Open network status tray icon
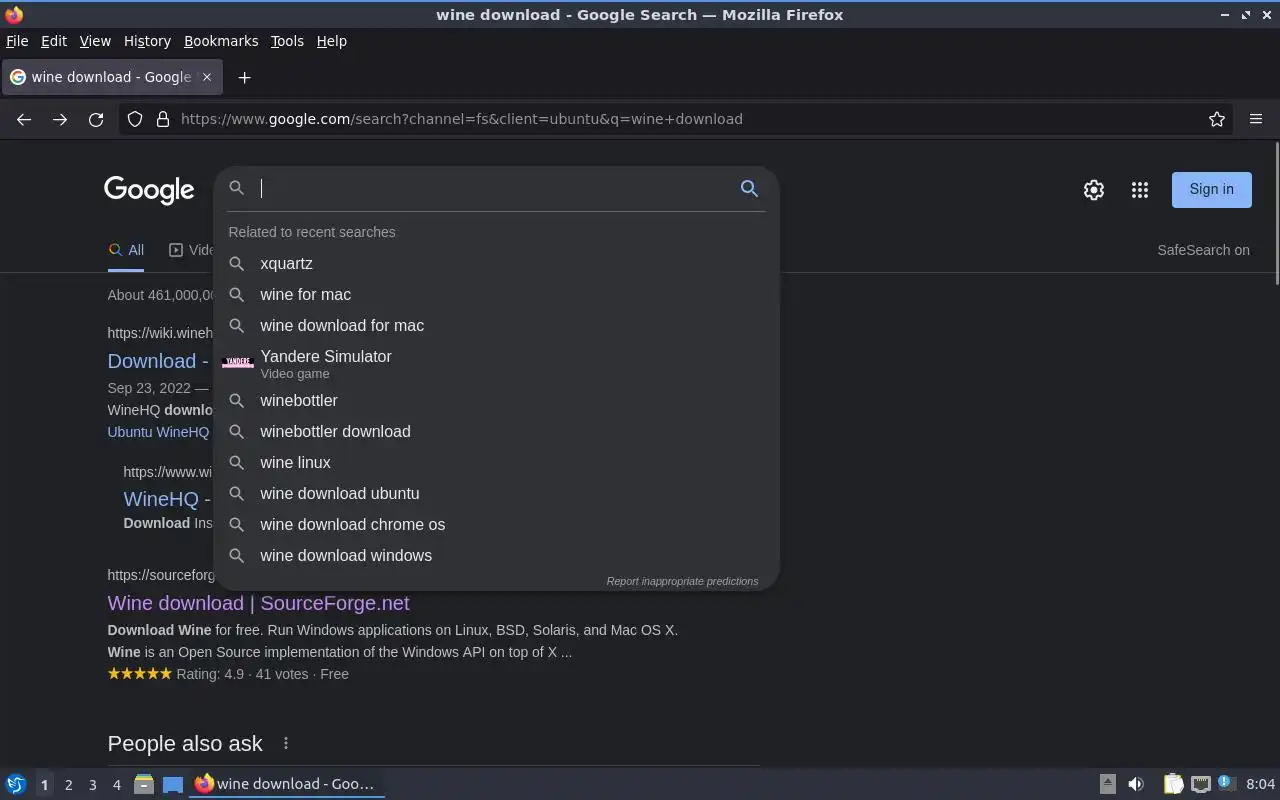This screenshot has height=800, width=1280. tap(1201, 784)
